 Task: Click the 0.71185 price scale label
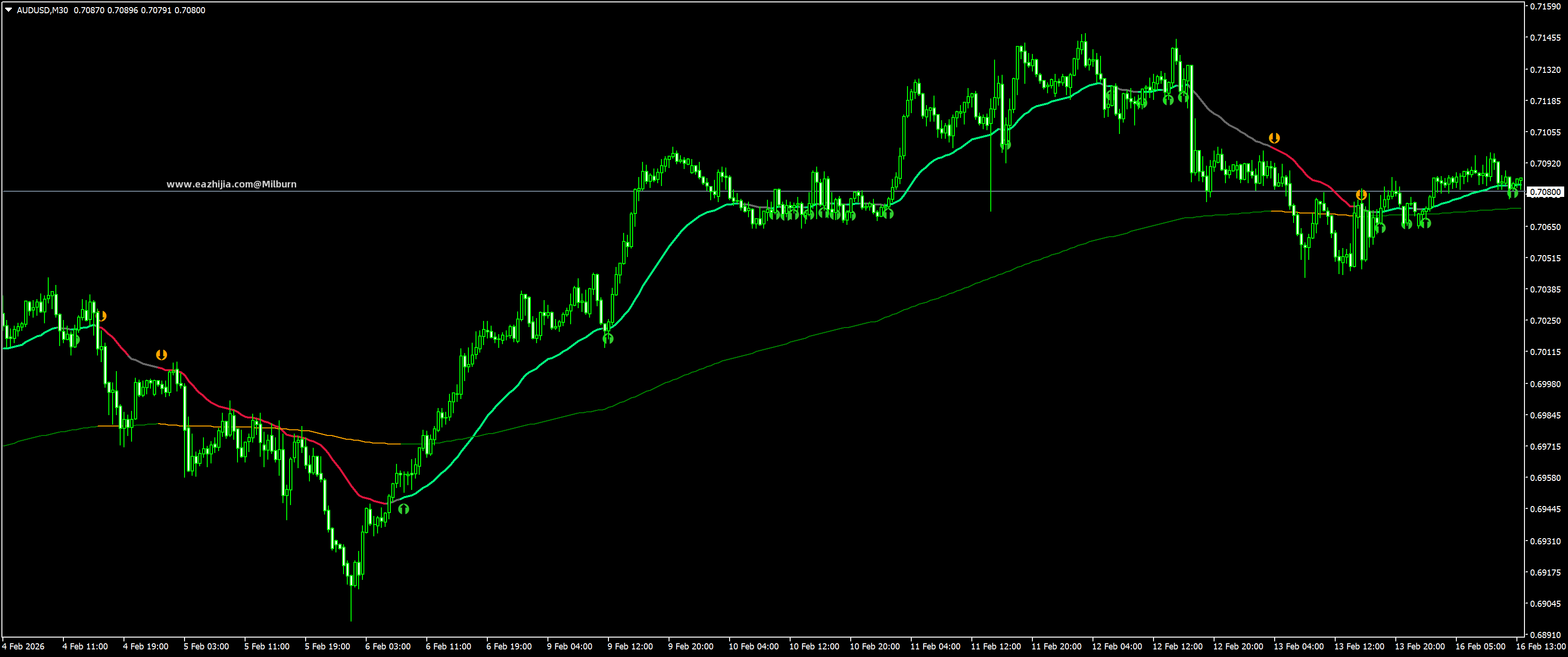1545,101
